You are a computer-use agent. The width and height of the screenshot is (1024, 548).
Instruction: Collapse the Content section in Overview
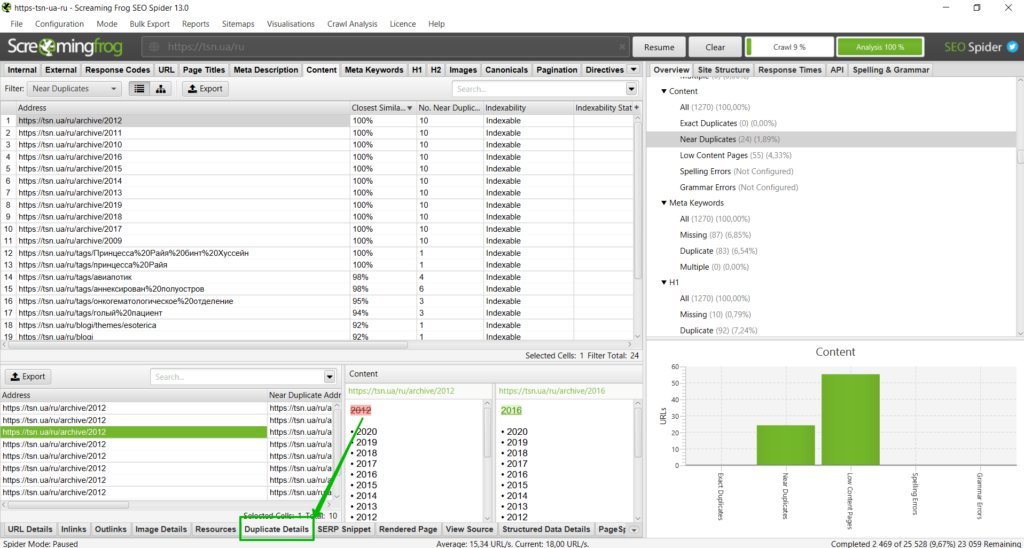(x=664, y=91)
